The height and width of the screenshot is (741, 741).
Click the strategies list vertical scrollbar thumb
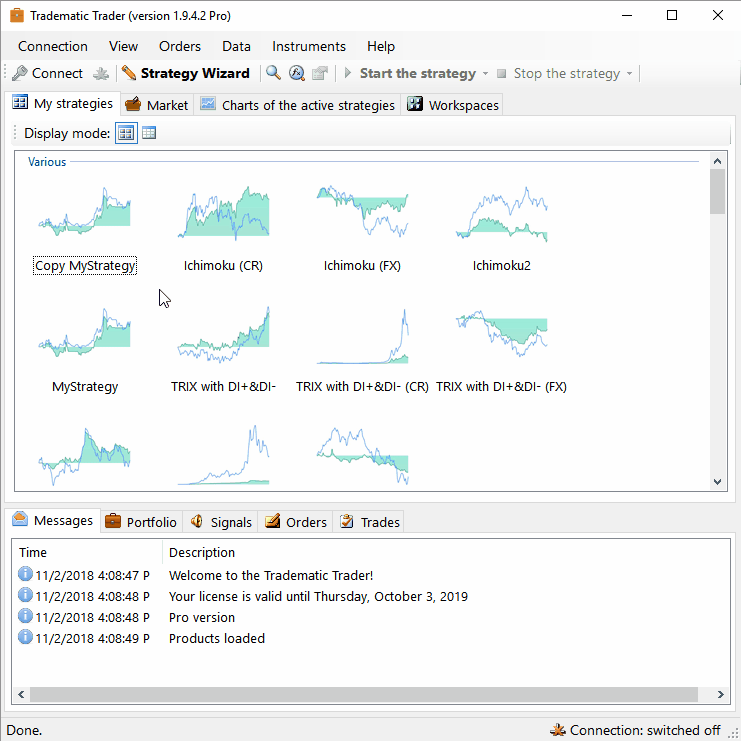pos(717,191)
